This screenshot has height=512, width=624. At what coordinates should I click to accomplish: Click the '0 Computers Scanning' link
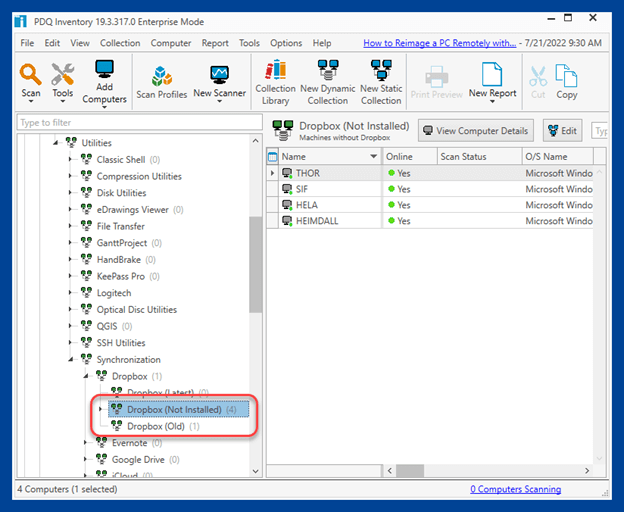515,489
